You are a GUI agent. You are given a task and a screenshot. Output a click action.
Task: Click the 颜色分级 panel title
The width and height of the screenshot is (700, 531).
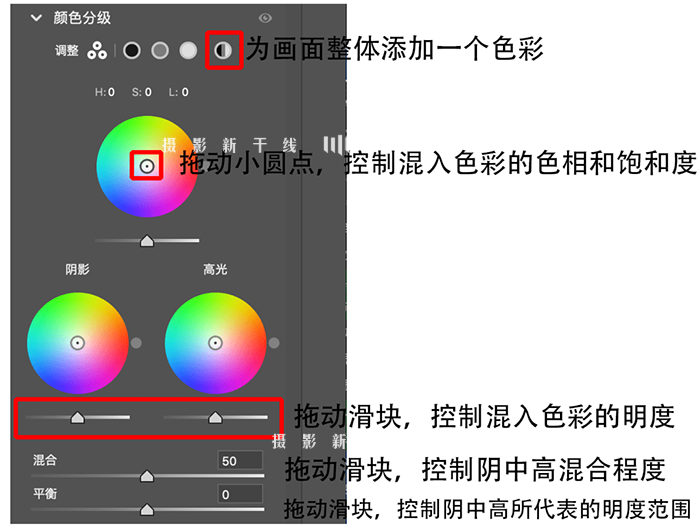coord(82,18)
